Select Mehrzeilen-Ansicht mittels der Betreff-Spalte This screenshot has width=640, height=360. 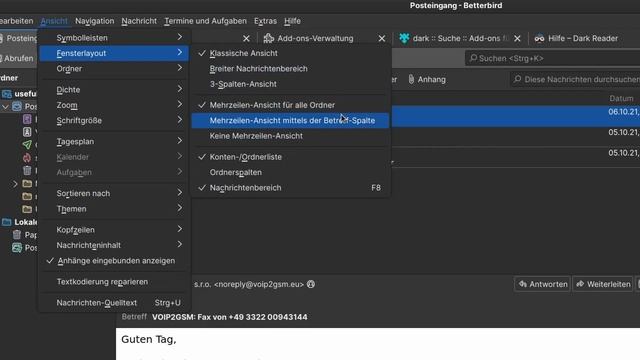(290, 120)
